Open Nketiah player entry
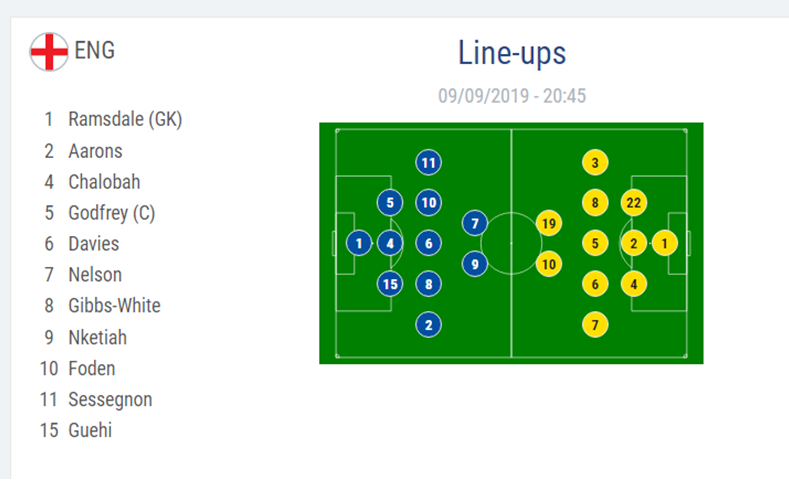The width and height of the screenshot is (789, 481). click(x=97, y=337)
